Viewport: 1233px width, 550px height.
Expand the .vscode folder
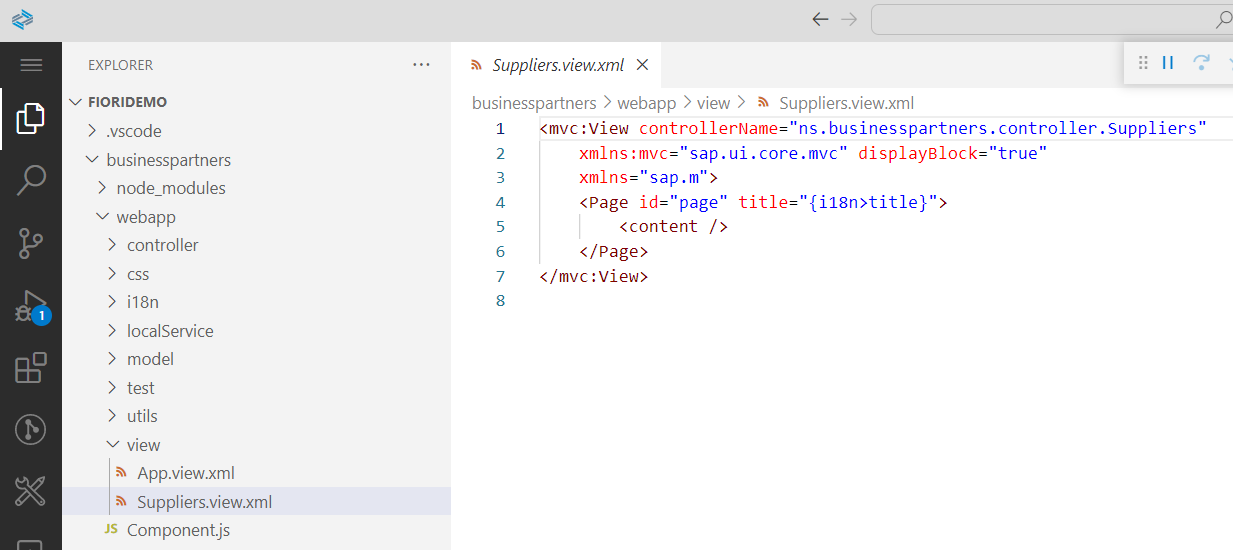[93, 131]
